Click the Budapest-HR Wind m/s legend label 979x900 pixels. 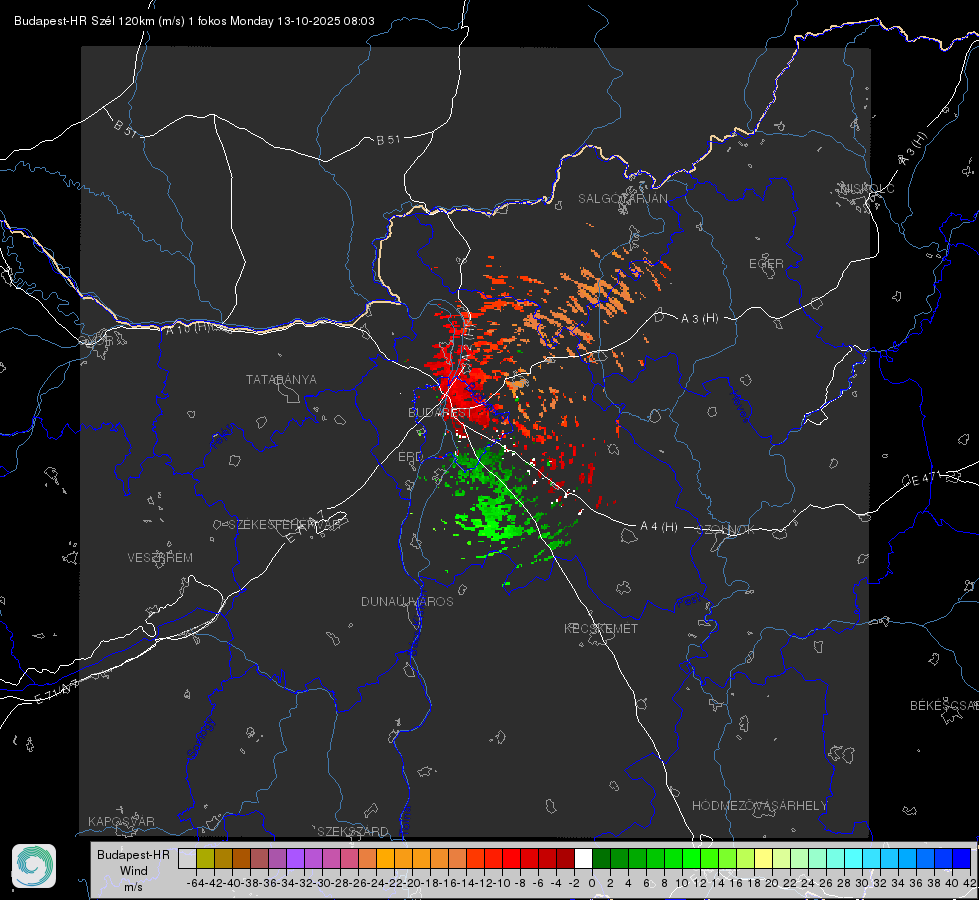click(133, 870)
